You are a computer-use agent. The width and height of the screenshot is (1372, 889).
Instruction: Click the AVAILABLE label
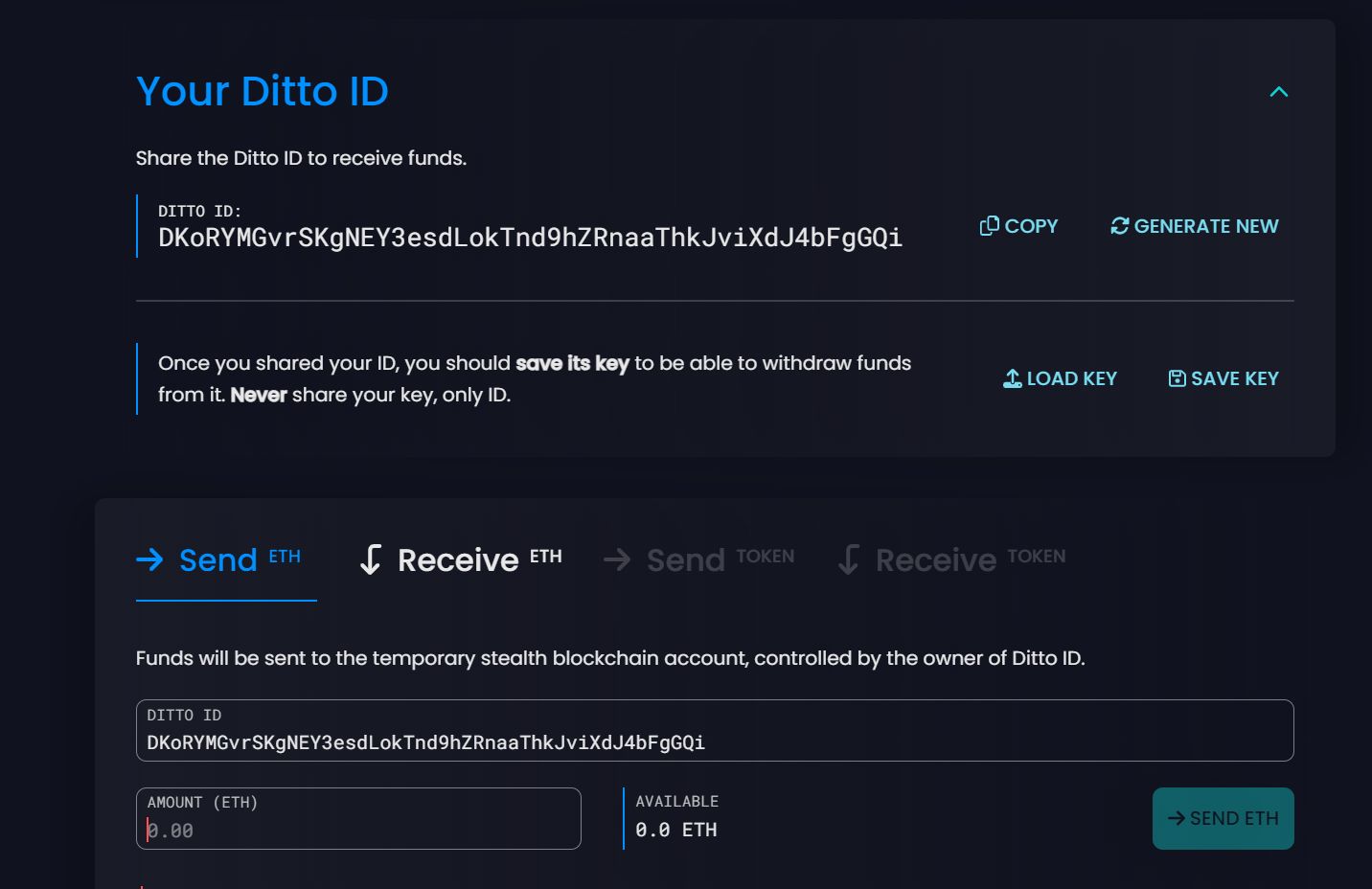tap(676, 801)
